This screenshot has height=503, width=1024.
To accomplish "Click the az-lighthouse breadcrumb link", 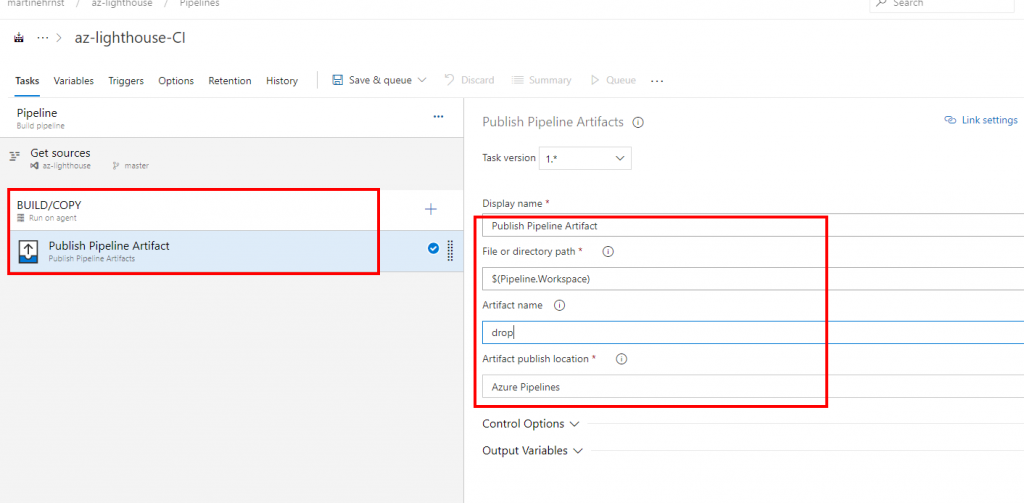I will click(x=123, y=3).
